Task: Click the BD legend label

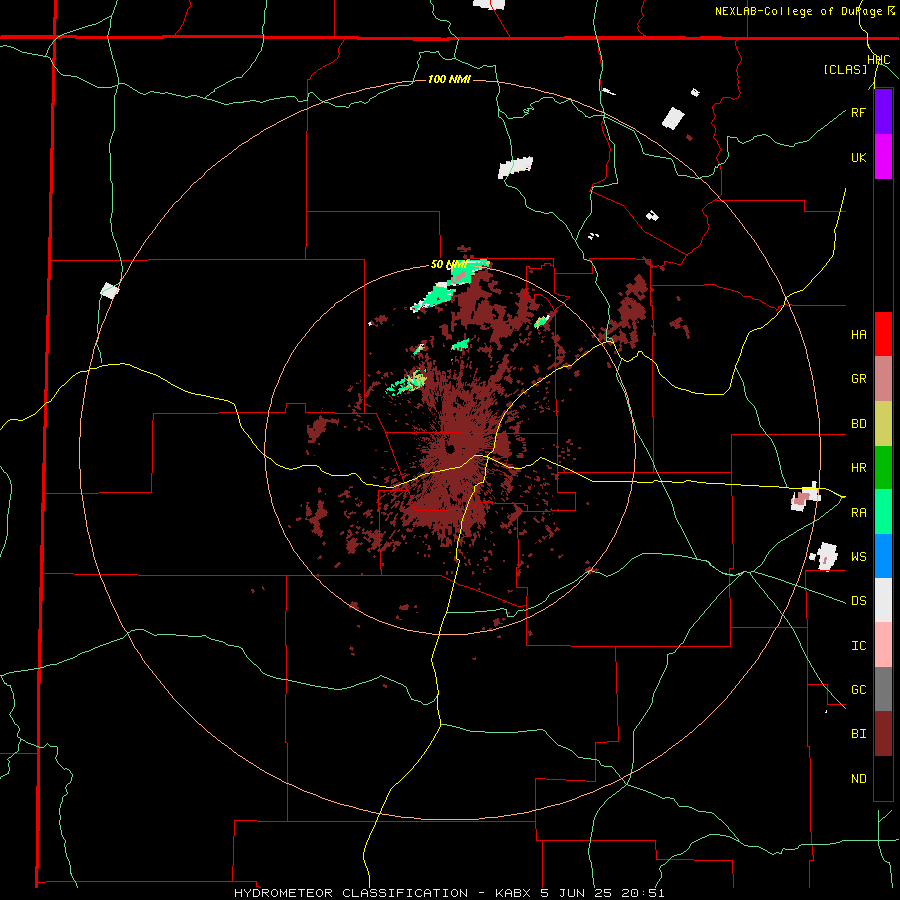Action: (858, 424)
